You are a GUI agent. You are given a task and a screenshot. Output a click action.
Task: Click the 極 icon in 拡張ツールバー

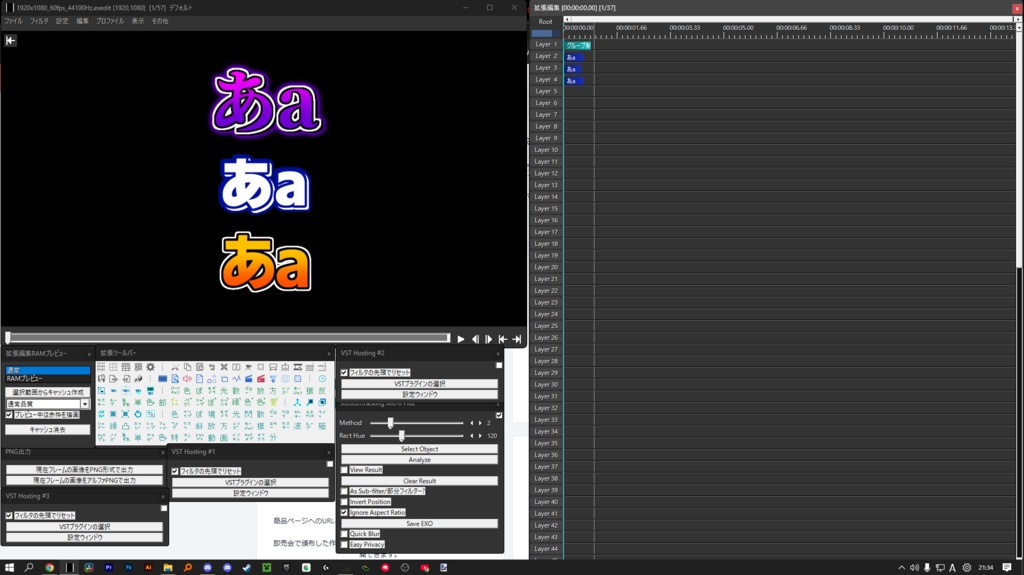click(322, 426)
